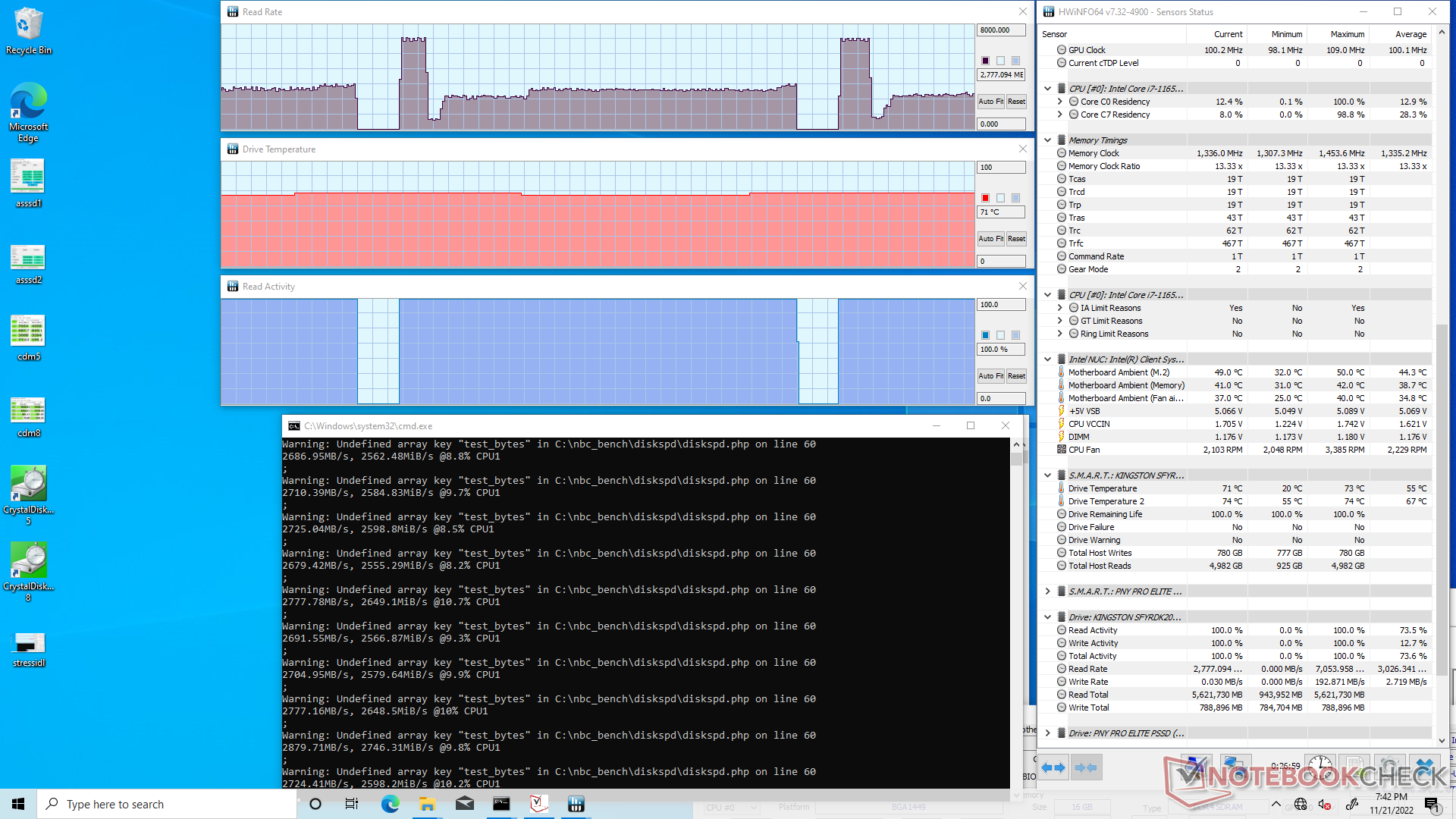Open the CrystalDiskMark 5 shortcut
The image size is (1456, 819).
click(28, 495)
